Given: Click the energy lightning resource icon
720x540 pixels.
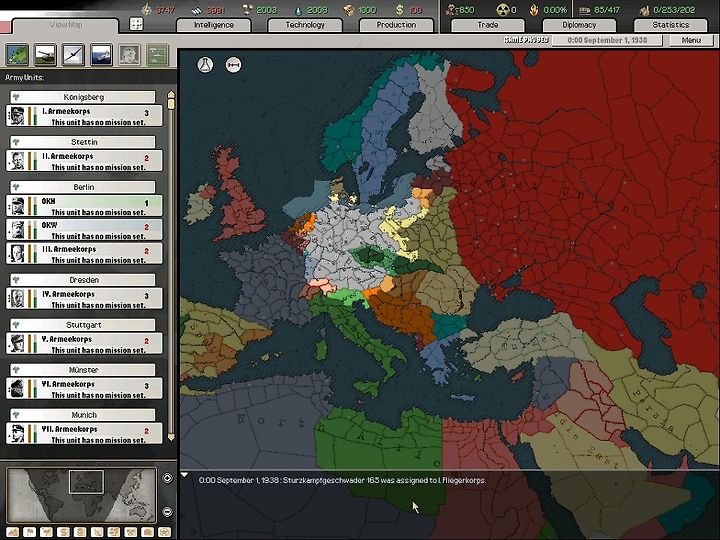Looking at the screenshot, I should (x=146, y=9).
